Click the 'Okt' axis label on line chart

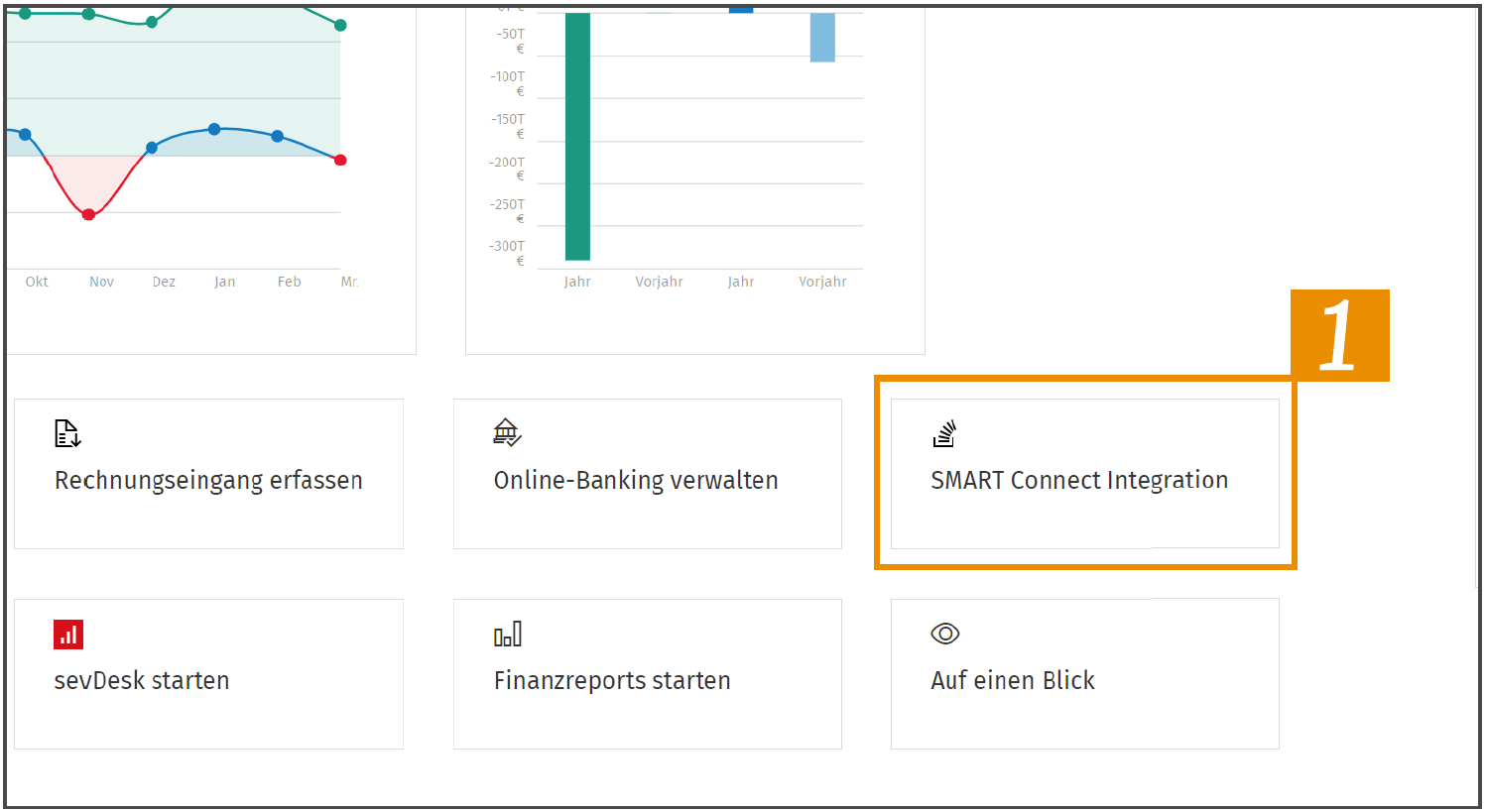click(x=37, y=282)
